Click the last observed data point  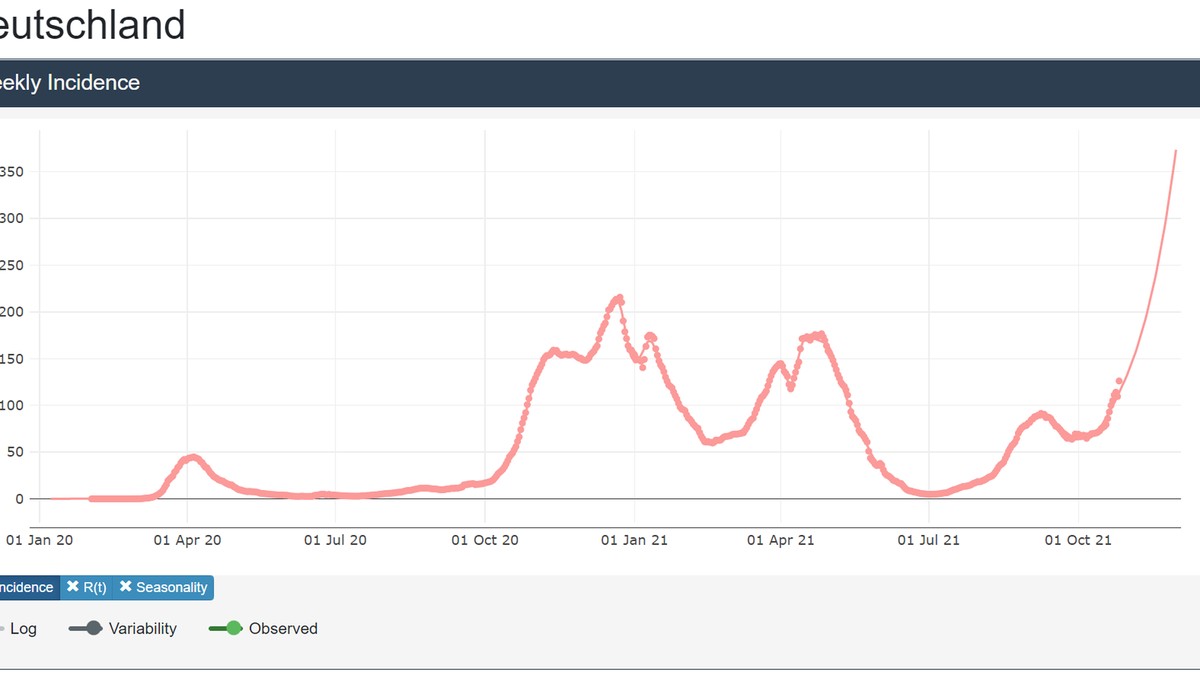[x=1119, y=381]
